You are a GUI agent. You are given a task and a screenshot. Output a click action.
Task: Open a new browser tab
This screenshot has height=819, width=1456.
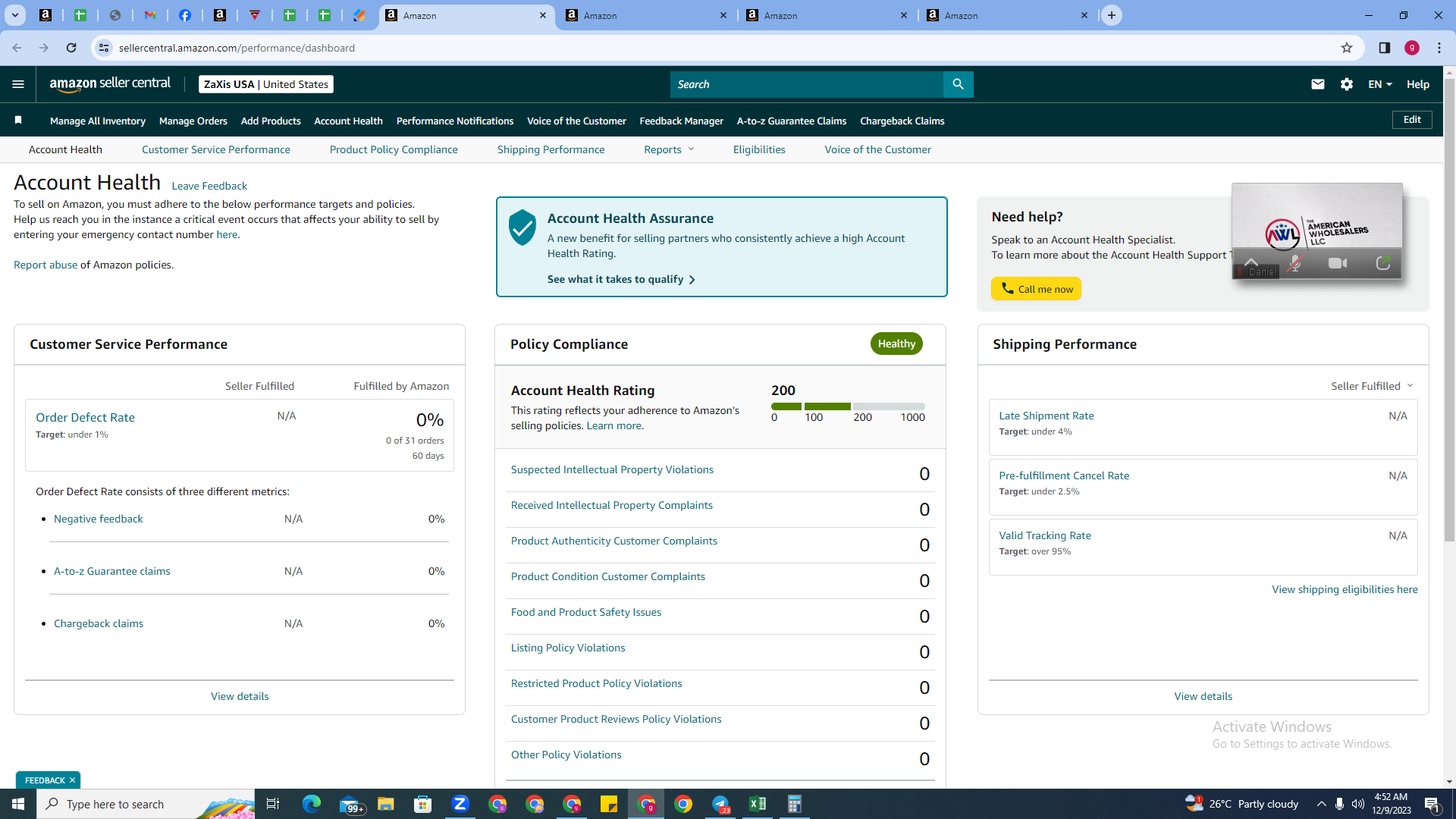point(1112,15)
